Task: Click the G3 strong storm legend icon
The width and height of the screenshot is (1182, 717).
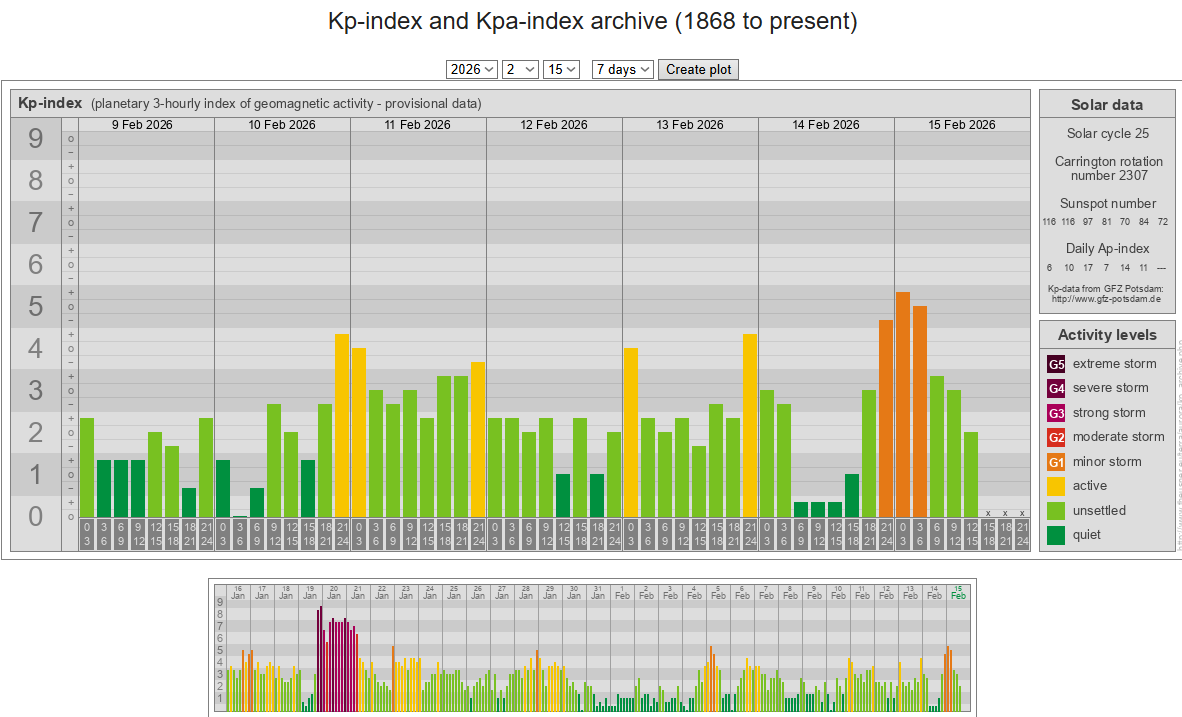Action: [1056, 413]
